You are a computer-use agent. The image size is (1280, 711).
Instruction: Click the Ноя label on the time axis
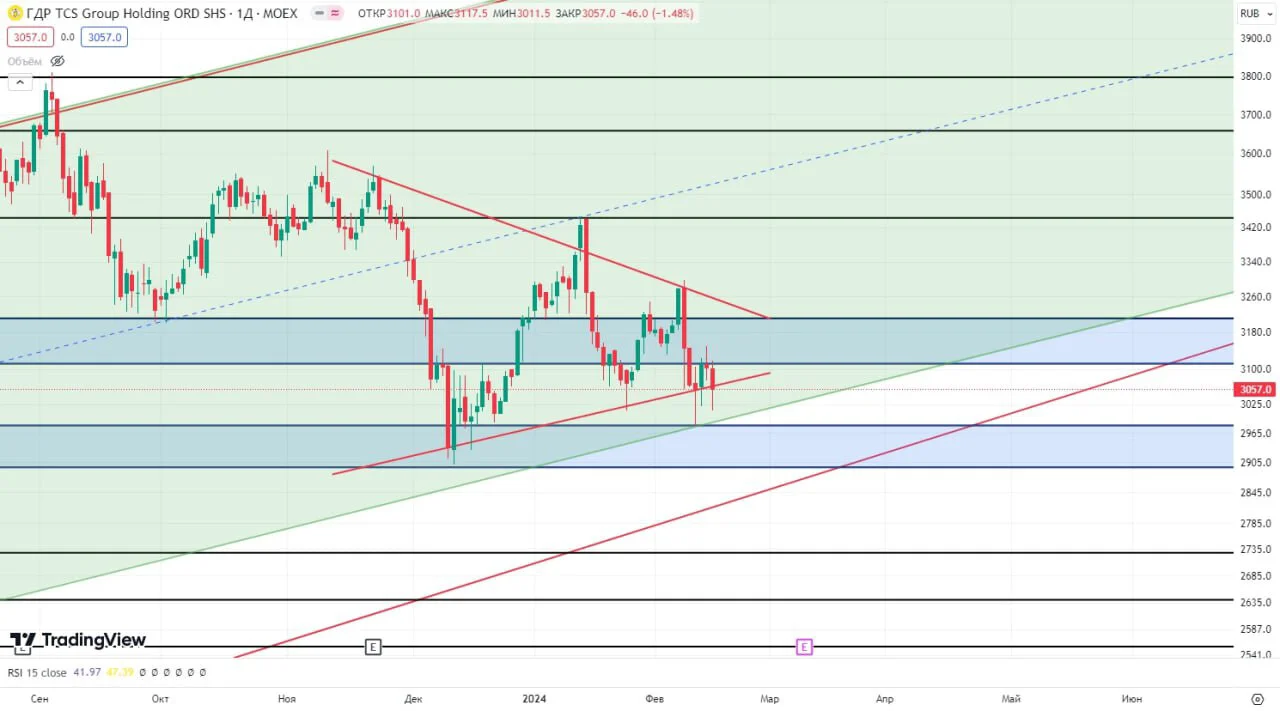(287, 698)
